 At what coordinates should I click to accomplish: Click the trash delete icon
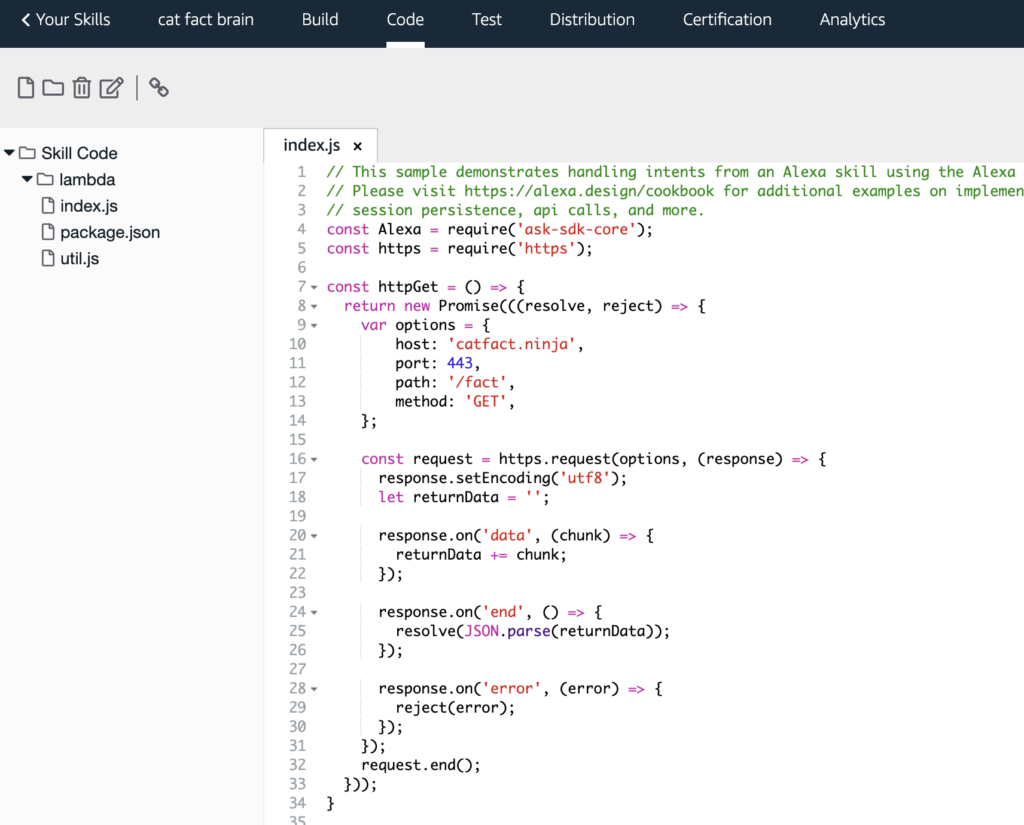coord(82,88)
